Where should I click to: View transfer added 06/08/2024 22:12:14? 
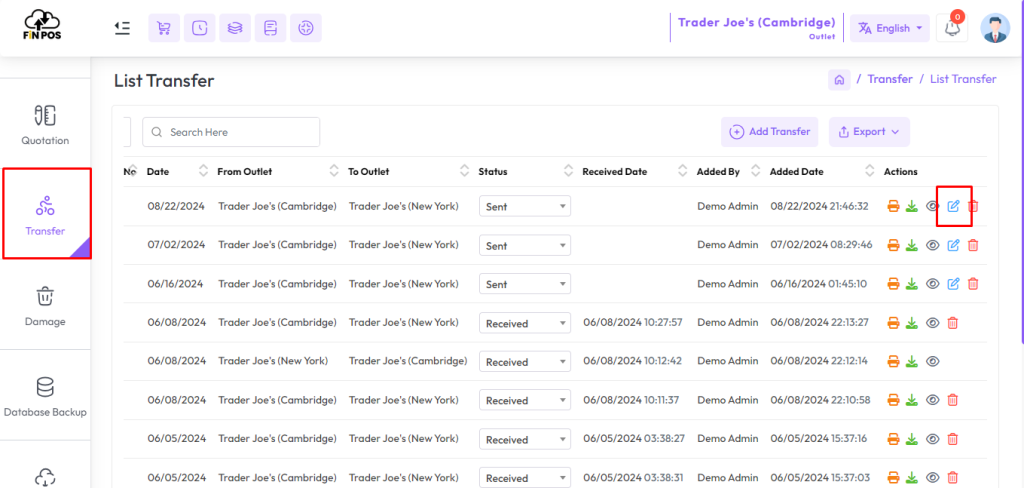933,361
